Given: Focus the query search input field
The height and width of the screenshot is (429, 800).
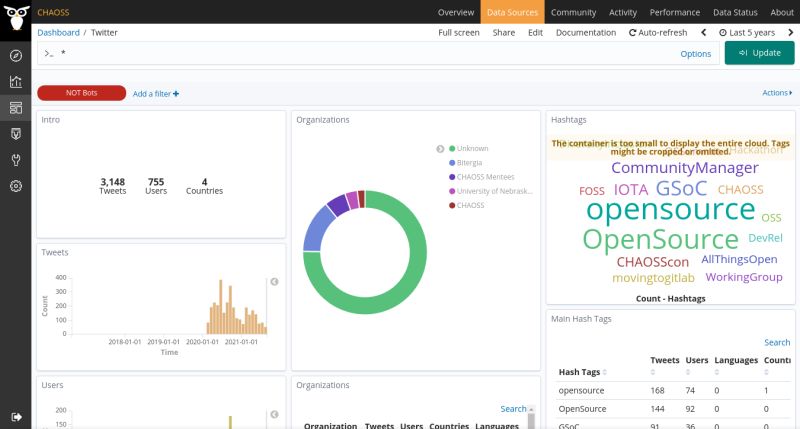Looking at the screenshot, I should point(357,53).
